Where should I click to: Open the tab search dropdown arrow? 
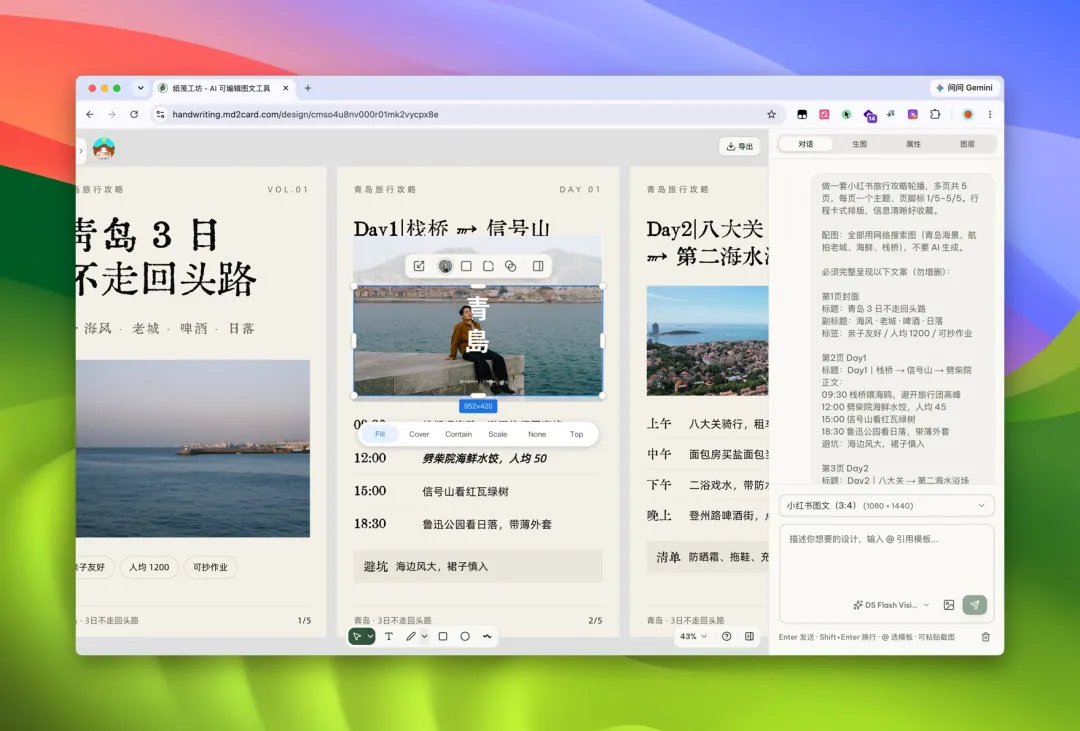point(141,88)
